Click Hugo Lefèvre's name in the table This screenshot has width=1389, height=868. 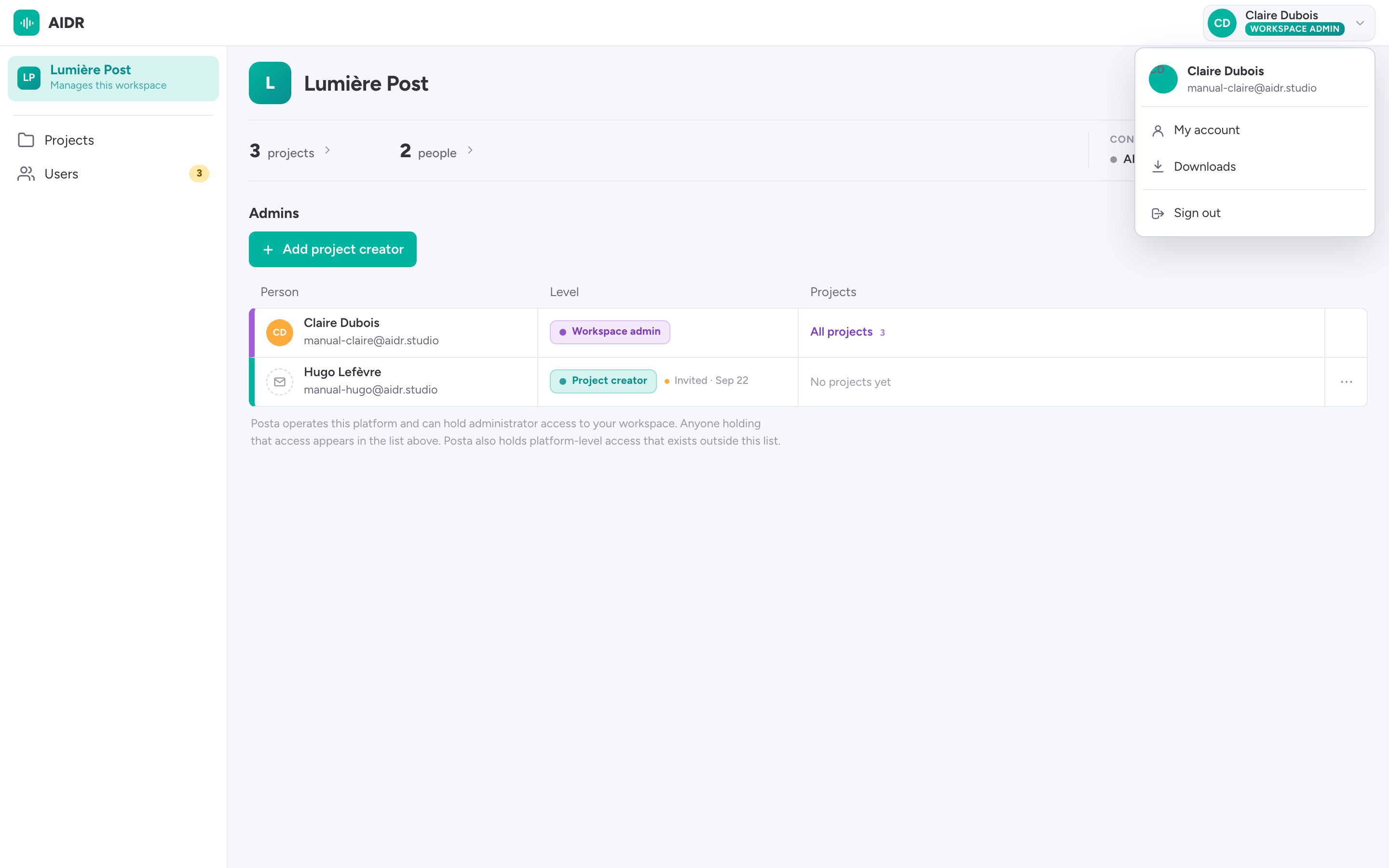[x=342, y=372]
